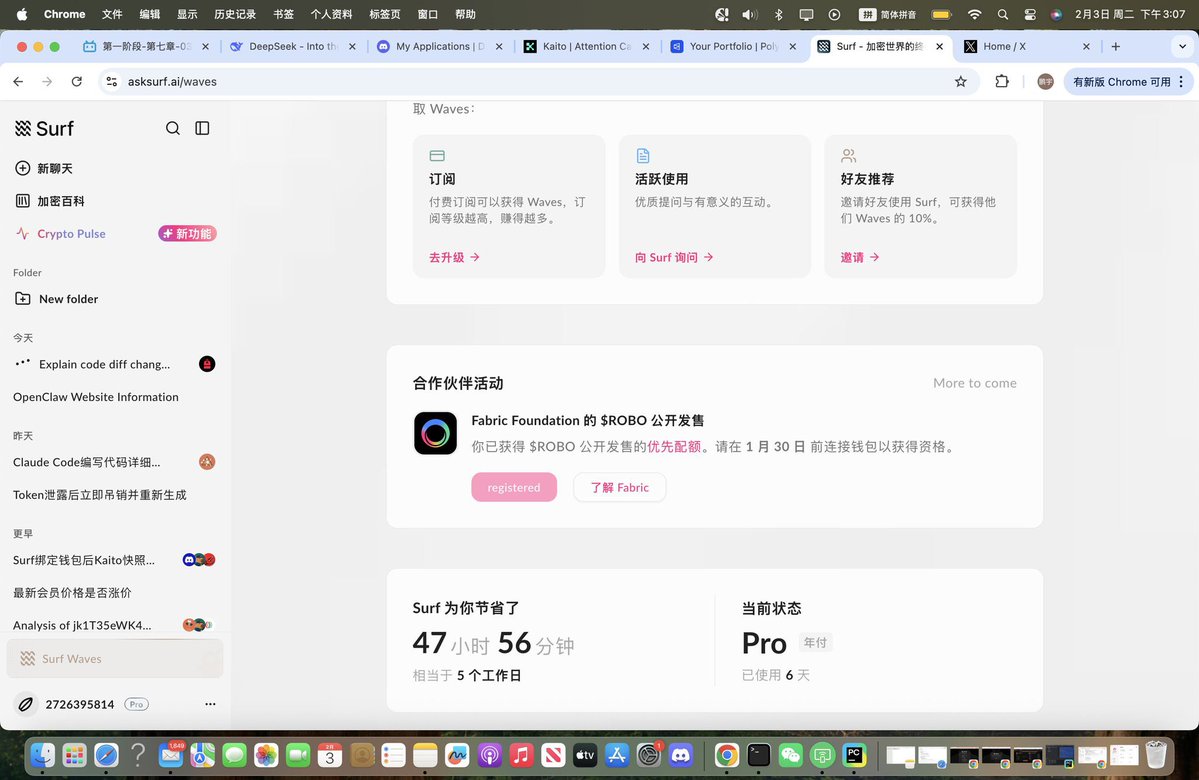1199x780 pixels.
Task: Open Control Center in the menu bar
Action: click(1029, 15)
